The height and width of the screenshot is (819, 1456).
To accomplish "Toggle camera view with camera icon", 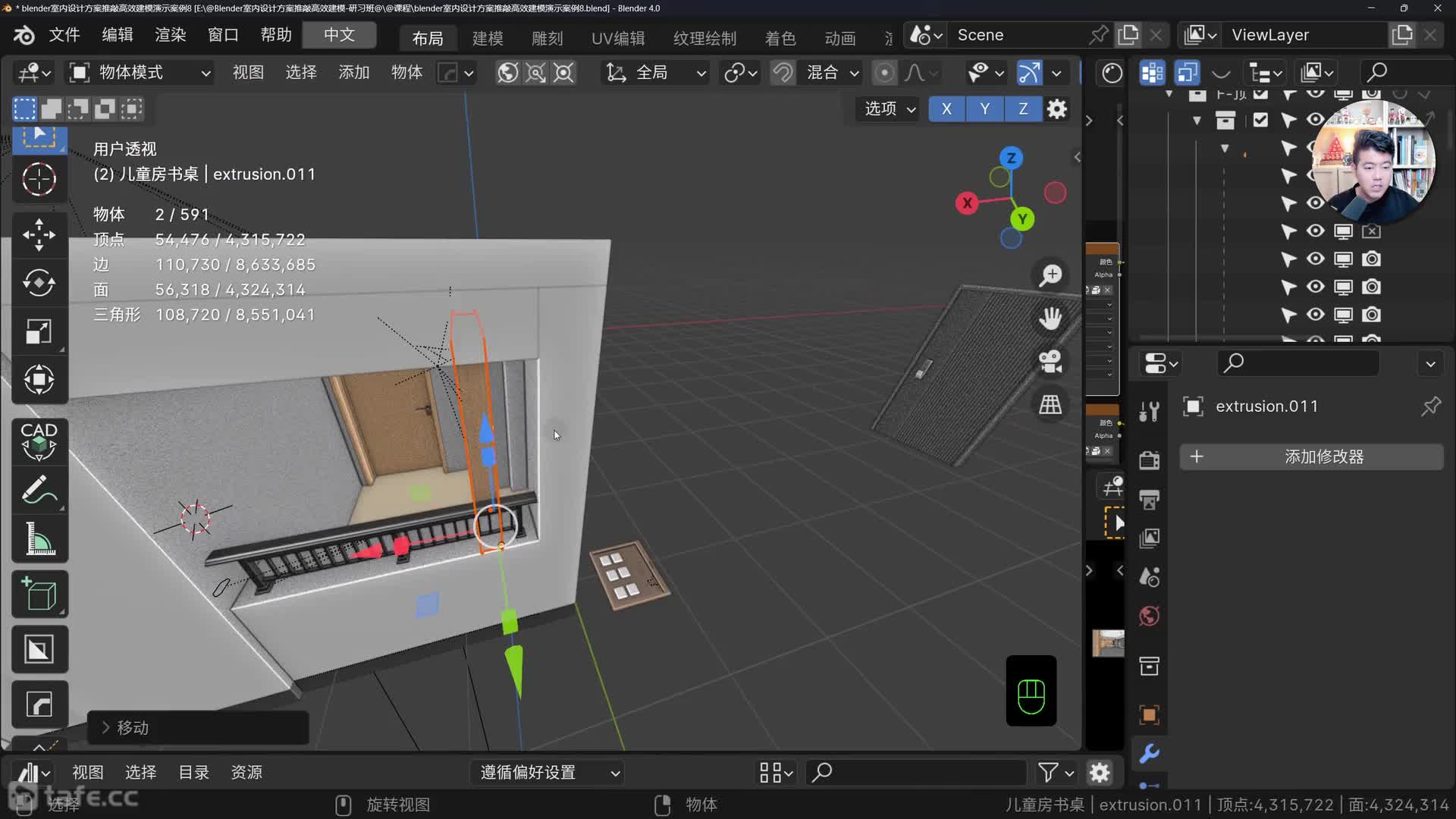I will pos(1050,362).
